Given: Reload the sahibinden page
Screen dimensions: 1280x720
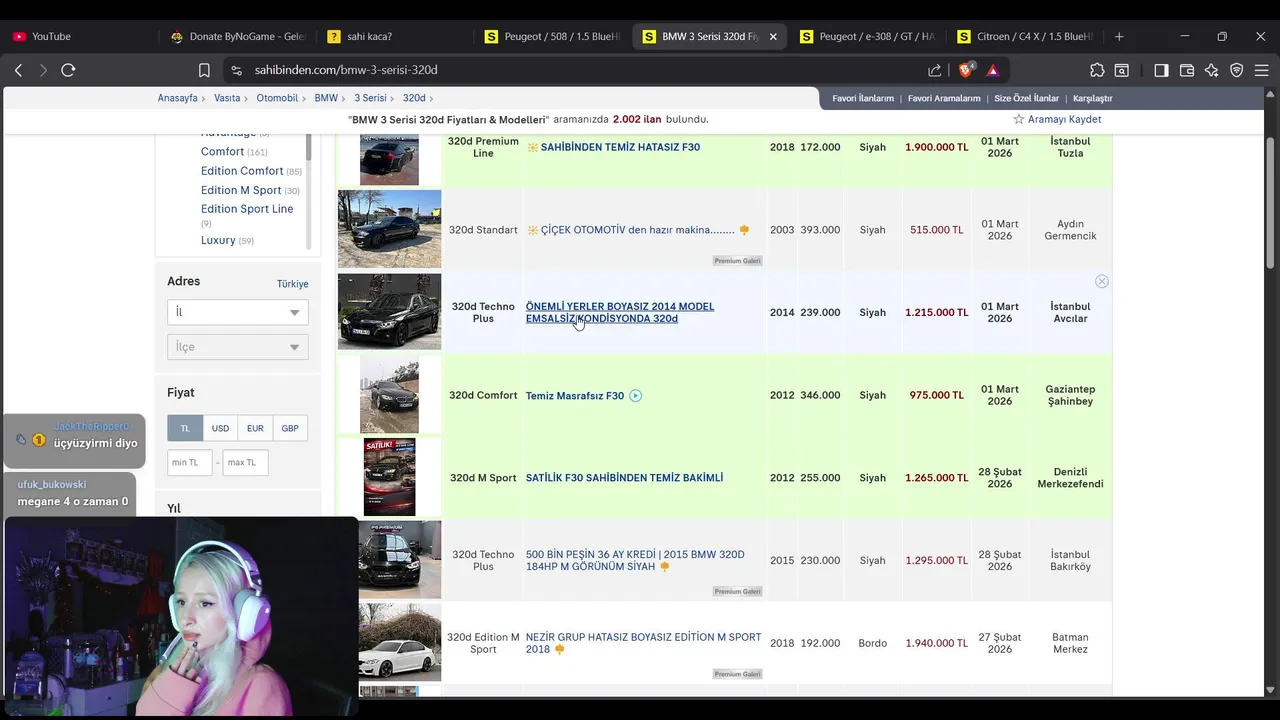Looking at the screenshot, I should [x=68, y=70].
